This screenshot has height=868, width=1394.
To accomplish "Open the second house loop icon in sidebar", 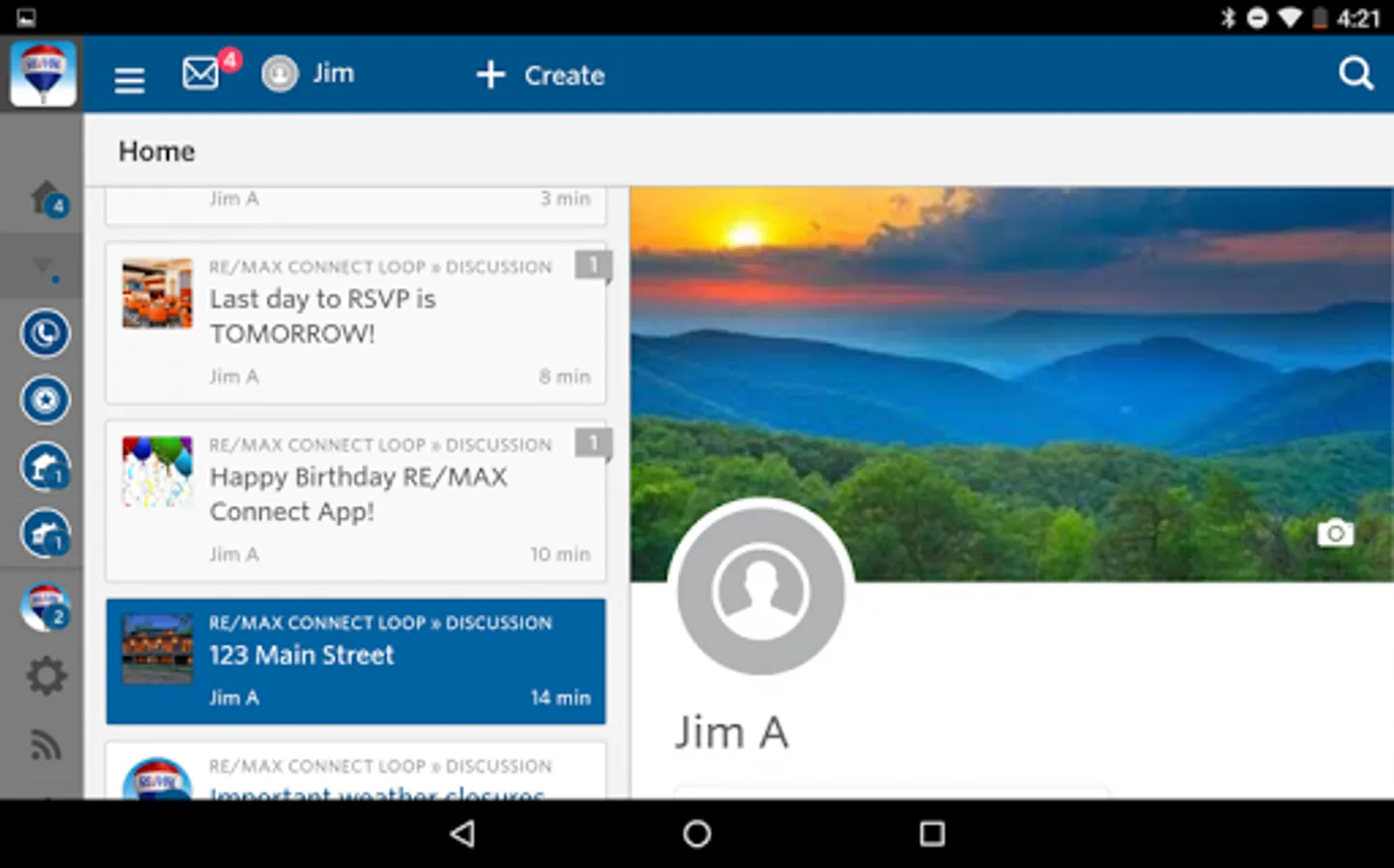I will (44, 533).
